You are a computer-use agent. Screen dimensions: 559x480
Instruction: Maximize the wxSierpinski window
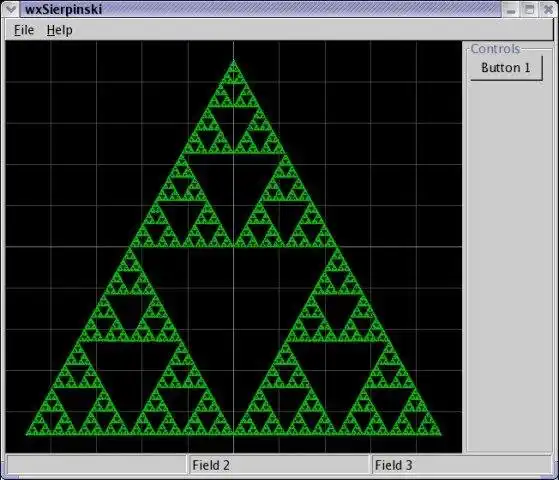click(x=529, y=10)
